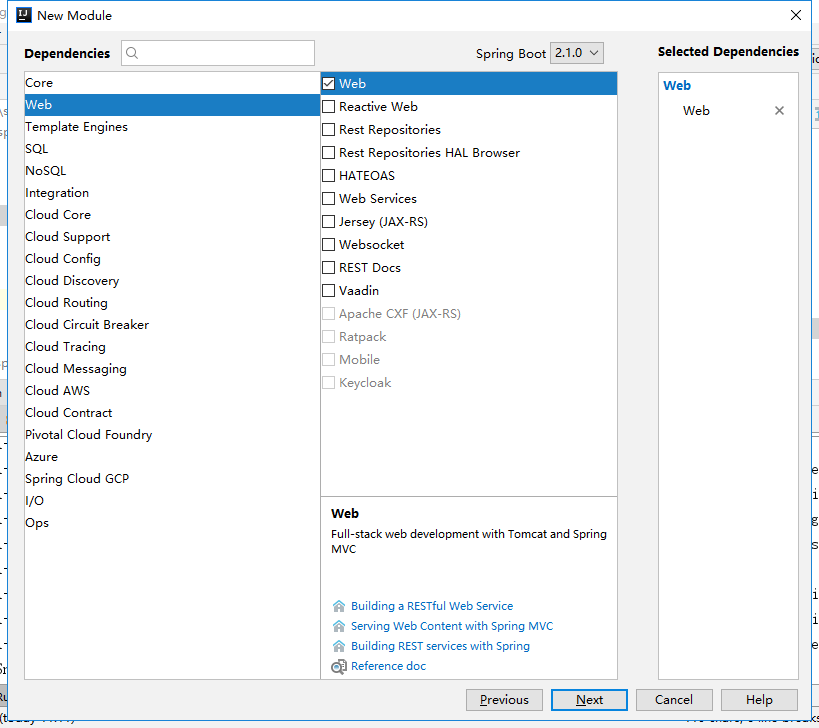
Task: Enable the Reactive Web checkbox
Action: point(329,107)
